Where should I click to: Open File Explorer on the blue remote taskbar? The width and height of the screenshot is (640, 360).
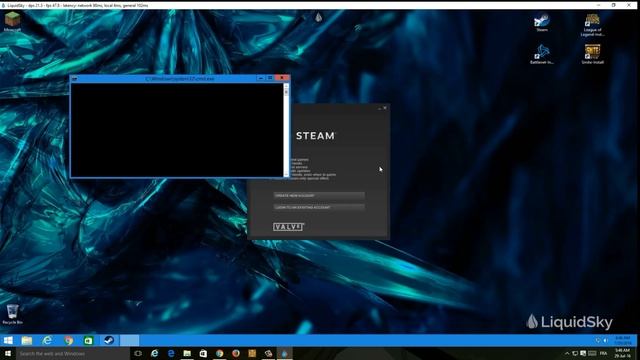(x=27, y=340)
